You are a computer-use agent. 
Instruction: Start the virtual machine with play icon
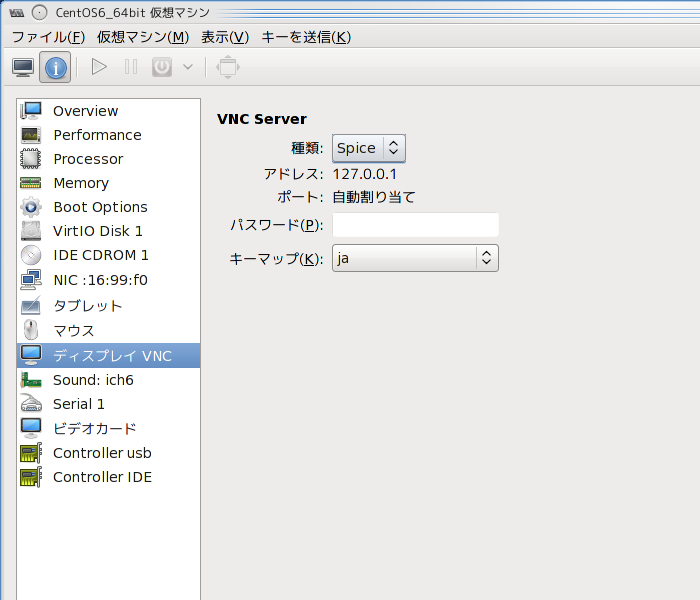pos(99,67)
